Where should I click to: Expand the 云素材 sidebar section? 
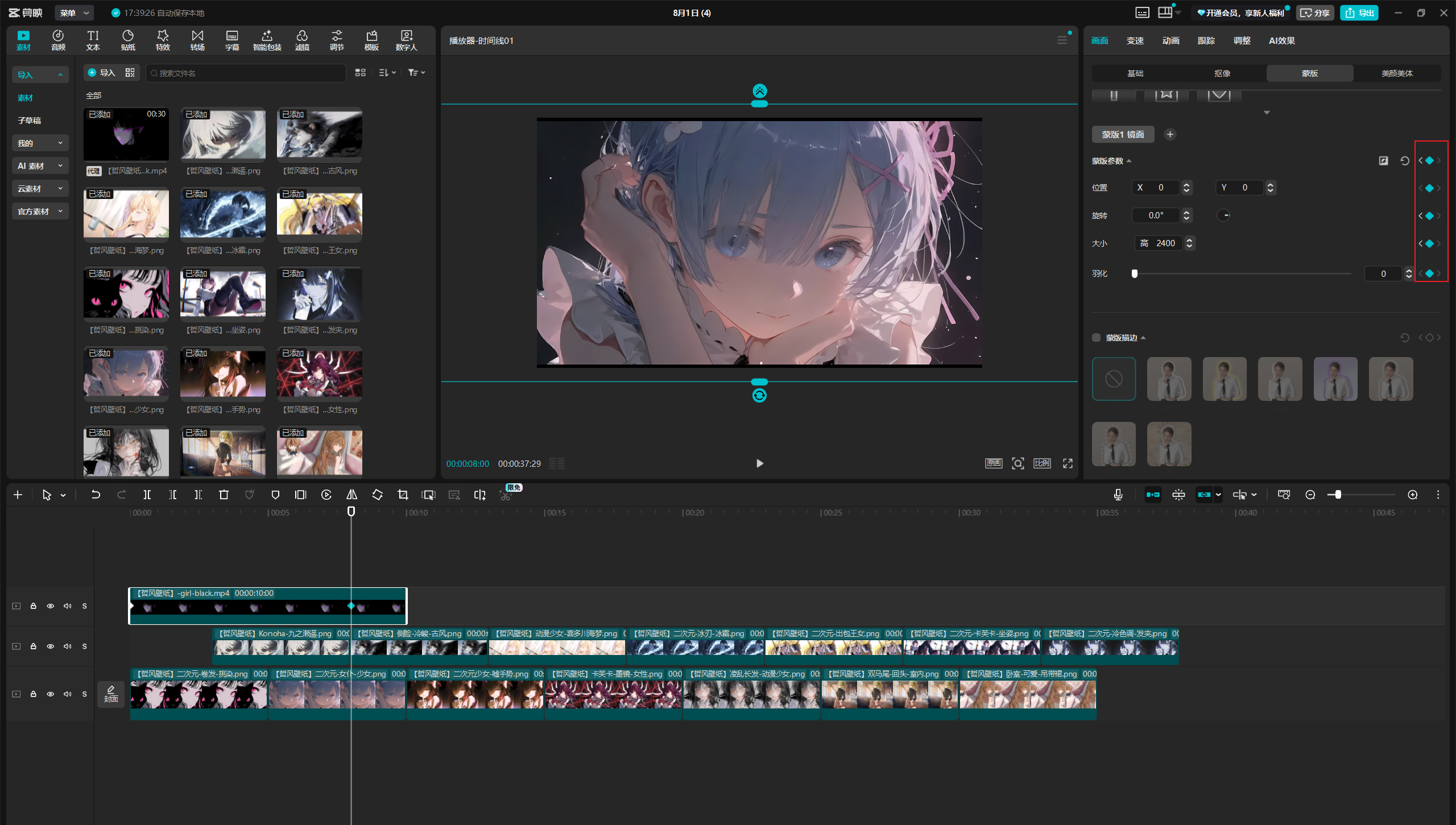(x=40, y=188)
